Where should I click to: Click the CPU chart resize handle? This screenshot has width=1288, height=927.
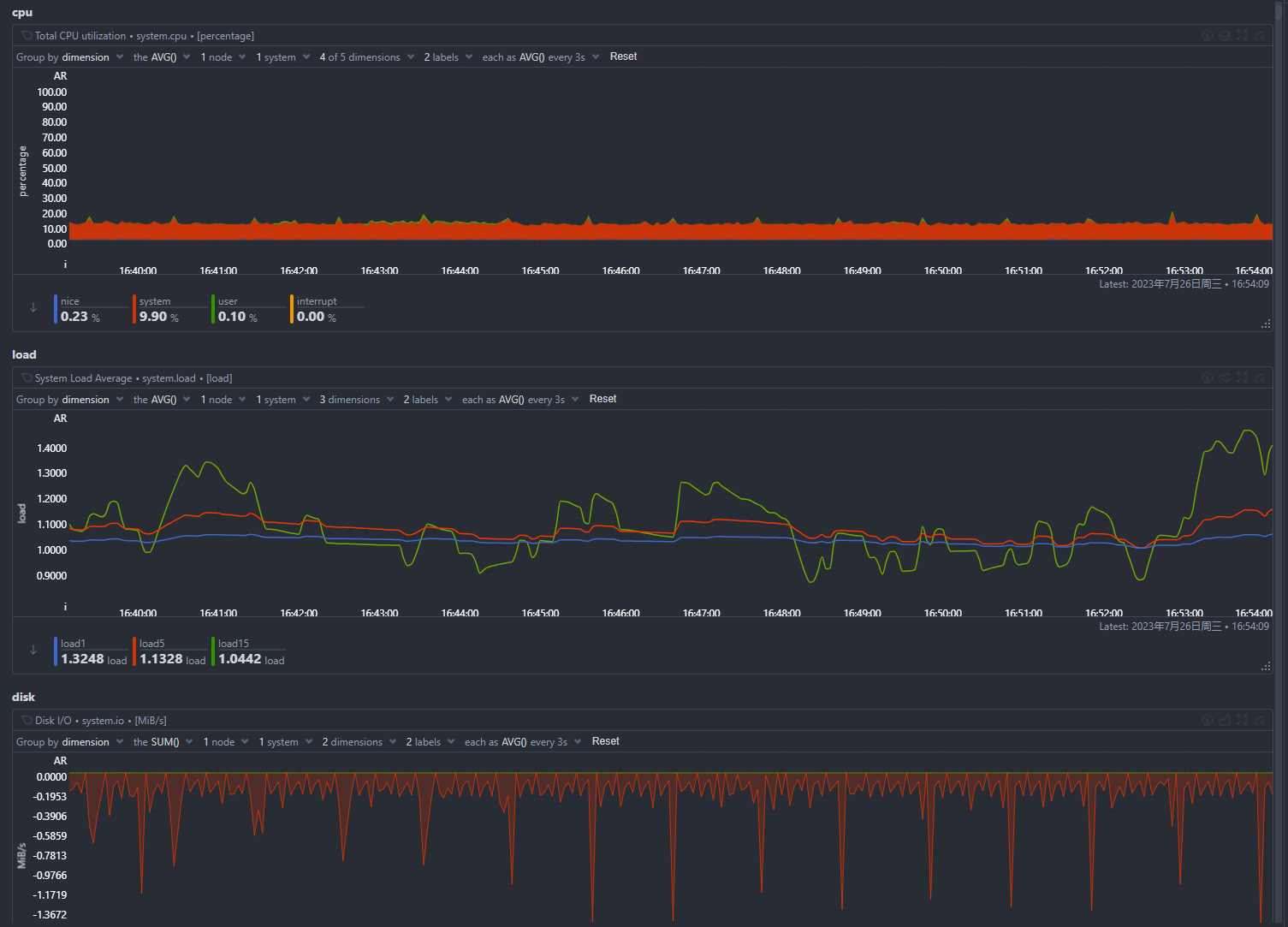[x=1265, y=324]
